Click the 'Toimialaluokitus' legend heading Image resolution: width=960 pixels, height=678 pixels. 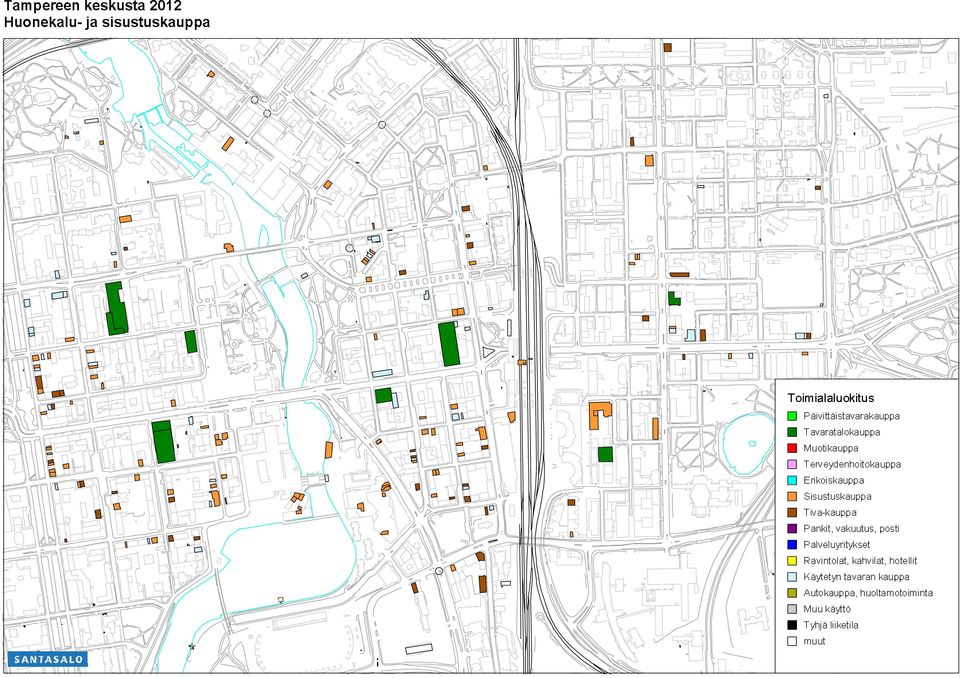[830, 398]
